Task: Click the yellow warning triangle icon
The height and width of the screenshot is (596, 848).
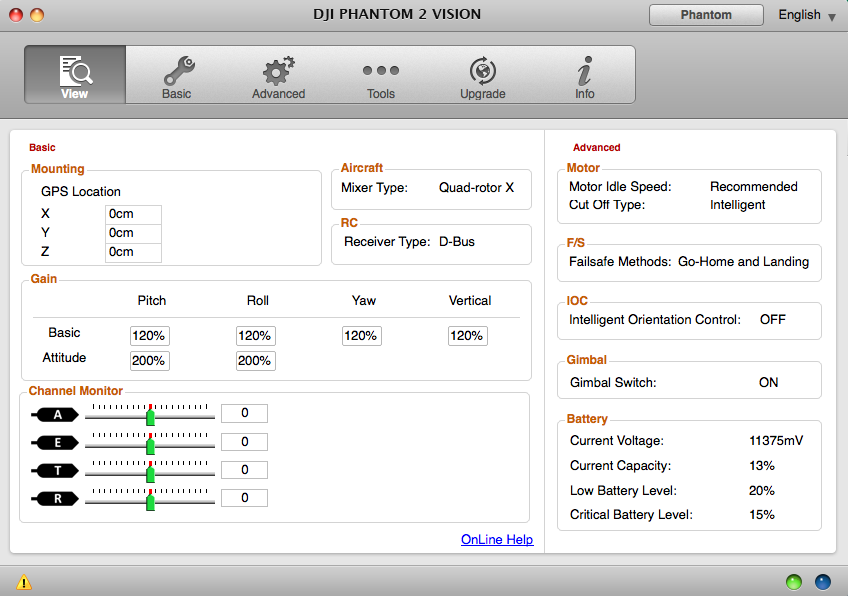Action: 24,582
